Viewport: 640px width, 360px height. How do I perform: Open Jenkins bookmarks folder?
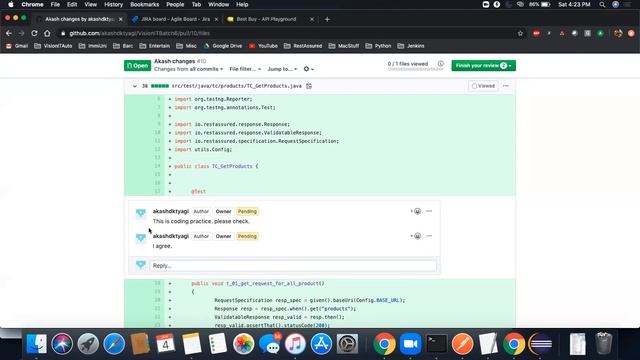tap(411, 46)
